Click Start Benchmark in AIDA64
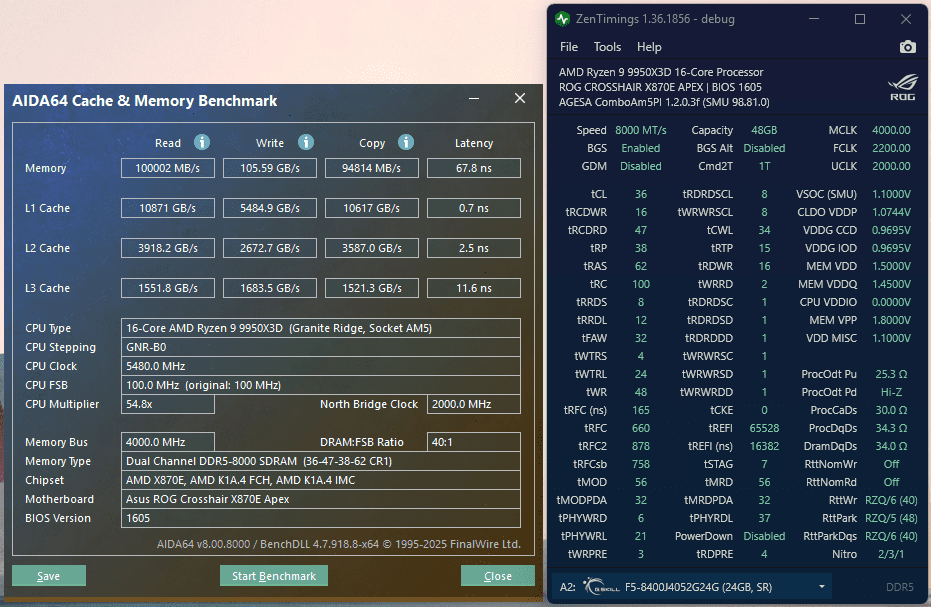931x607 pixels. (x=274, y=576)
